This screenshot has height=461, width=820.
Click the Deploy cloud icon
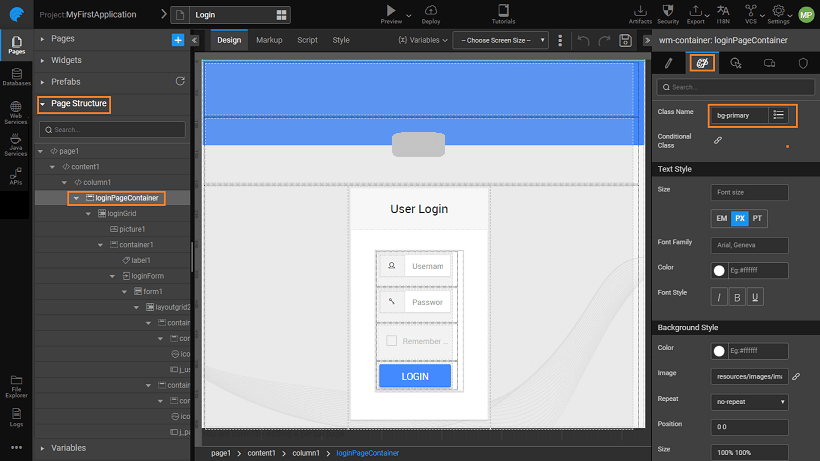[x=431, y=10]
